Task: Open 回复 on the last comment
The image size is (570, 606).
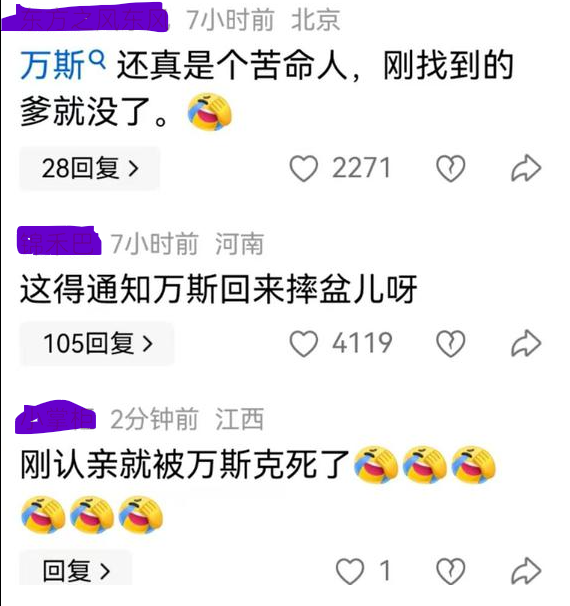Action: pyautogui.click(x=76, y=571)
